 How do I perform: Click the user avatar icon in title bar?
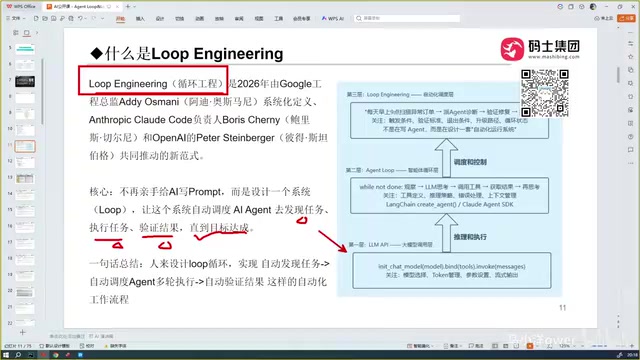click(593, 7)
